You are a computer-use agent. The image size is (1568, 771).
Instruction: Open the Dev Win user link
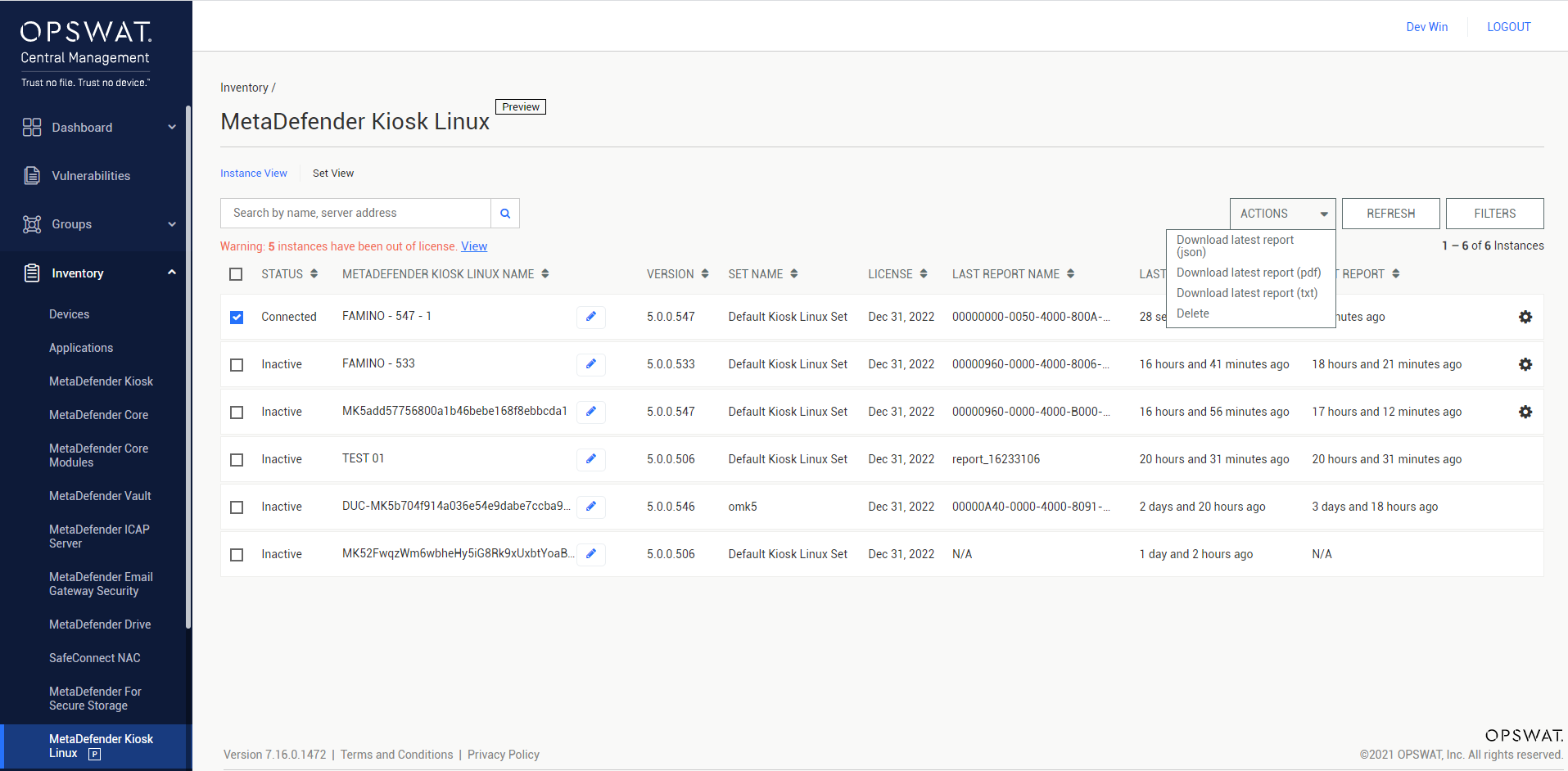click(1426, 27)
